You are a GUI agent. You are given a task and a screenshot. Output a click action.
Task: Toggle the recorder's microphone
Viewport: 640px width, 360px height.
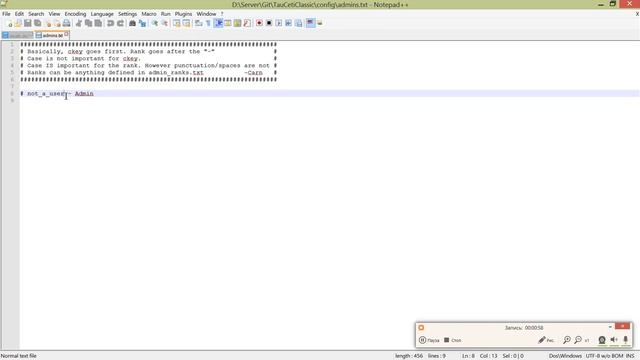pos(625,340)
